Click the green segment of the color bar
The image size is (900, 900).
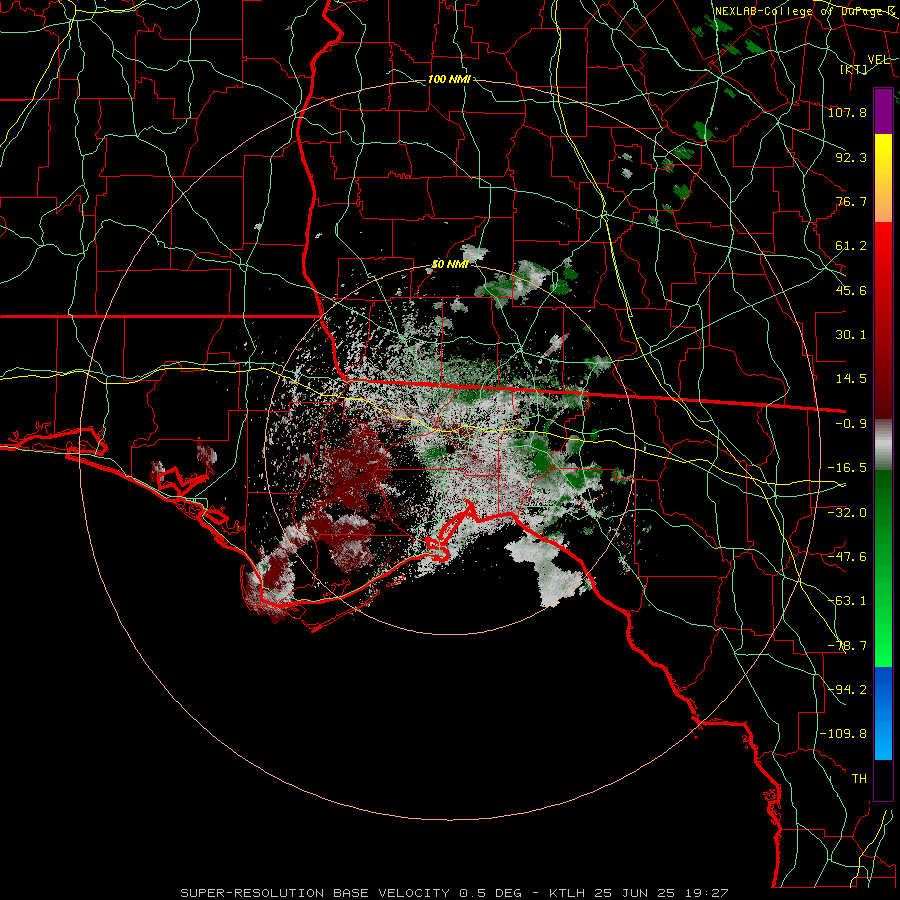[883, 568]
